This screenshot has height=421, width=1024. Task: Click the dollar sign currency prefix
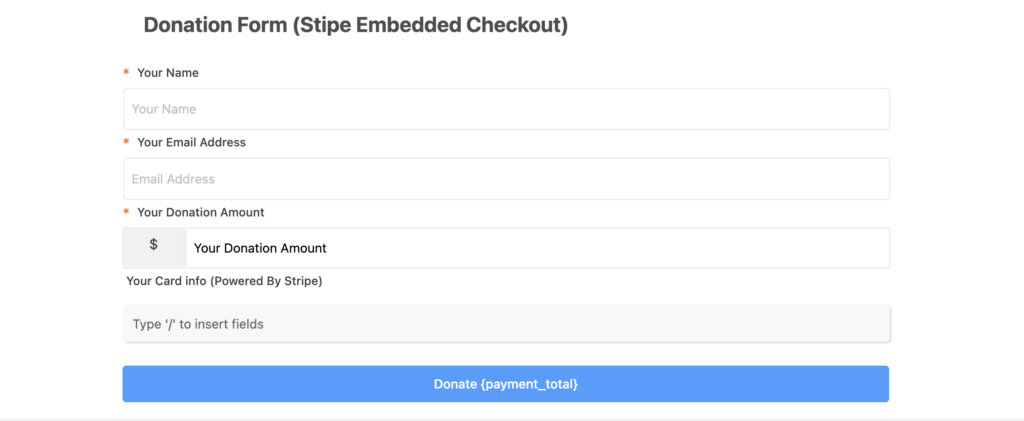(154, 245)
